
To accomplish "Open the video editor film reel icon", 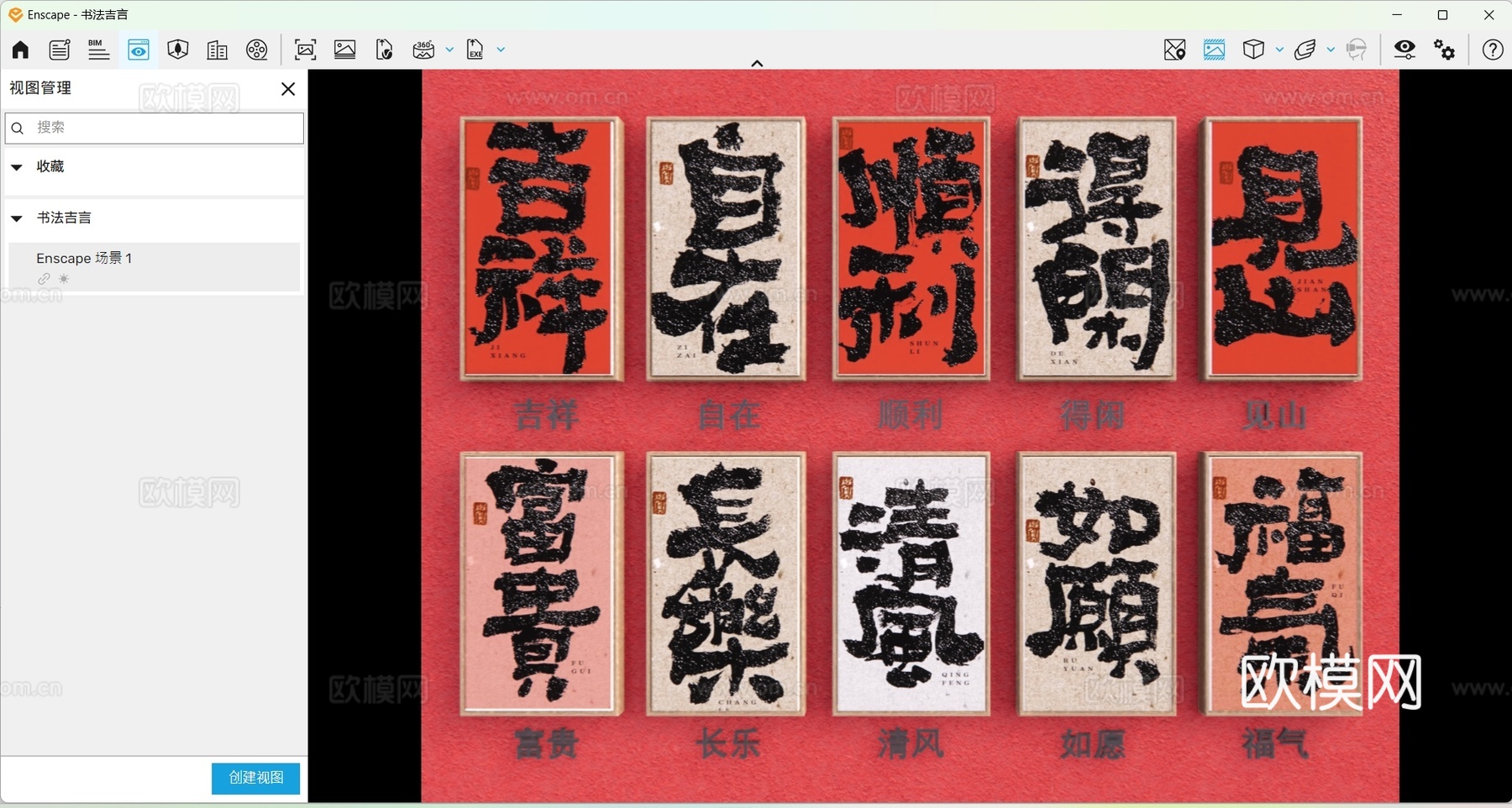I will (257, 50).
